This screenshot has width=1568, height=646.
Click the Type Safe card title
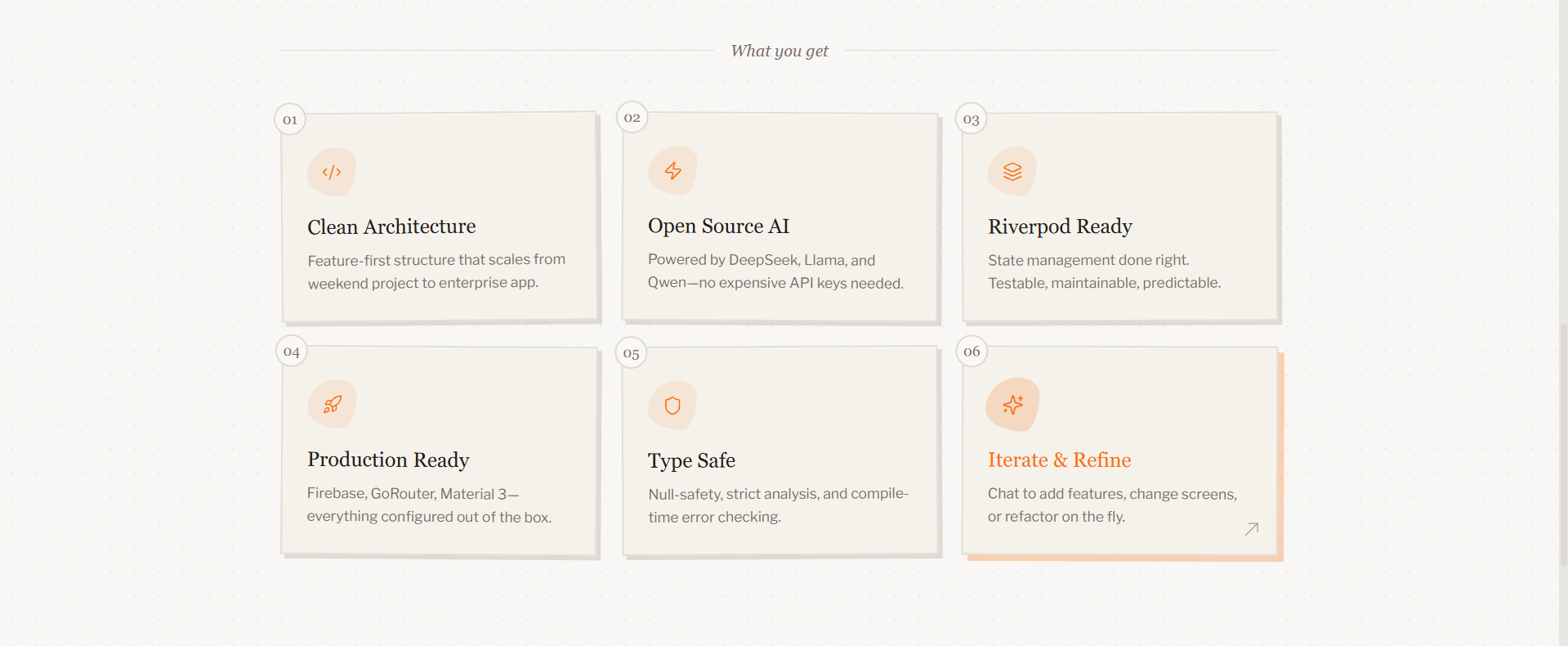pos(691,460)
